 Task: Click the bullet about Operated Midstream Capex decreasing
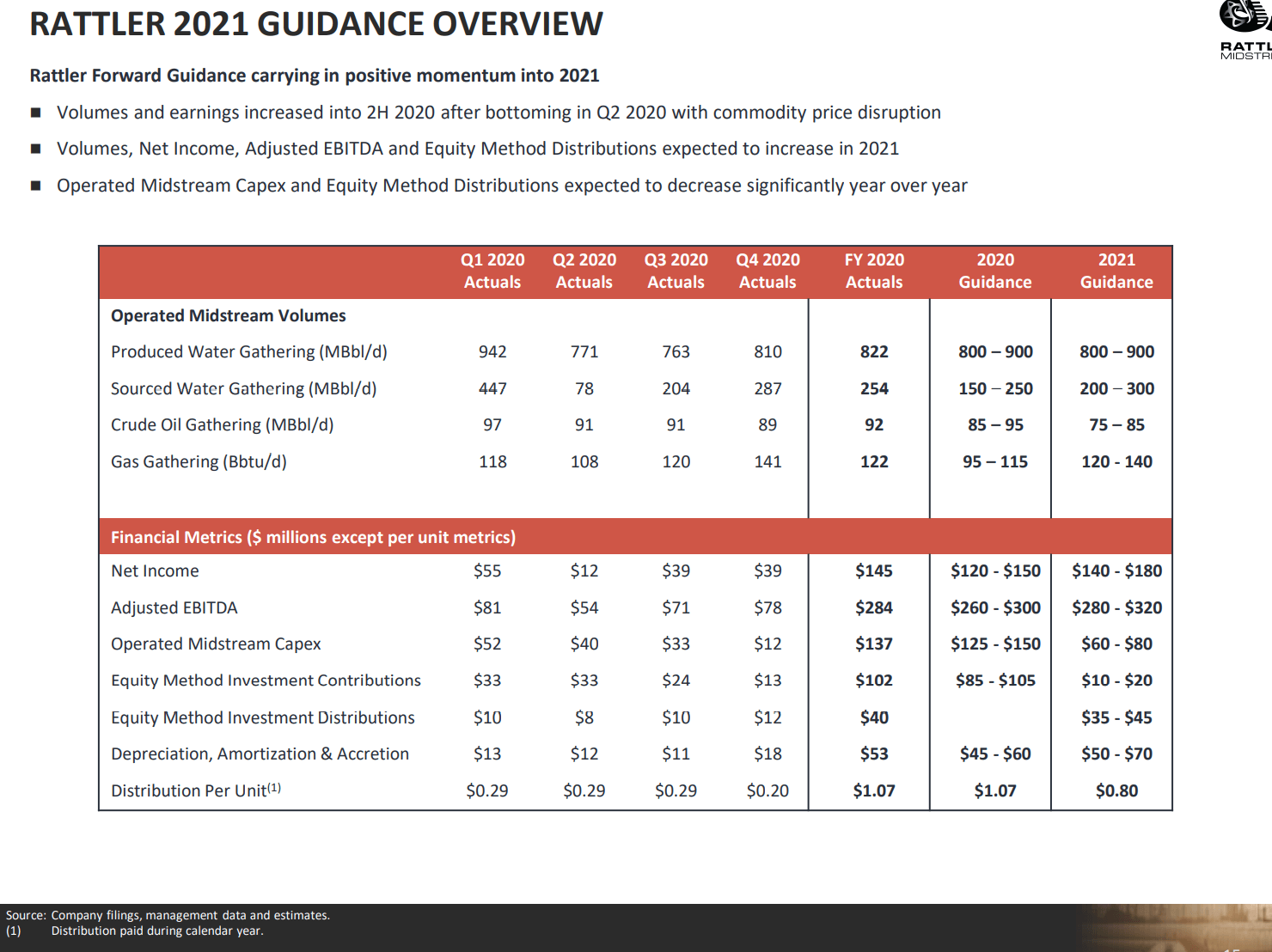point(512,186)
